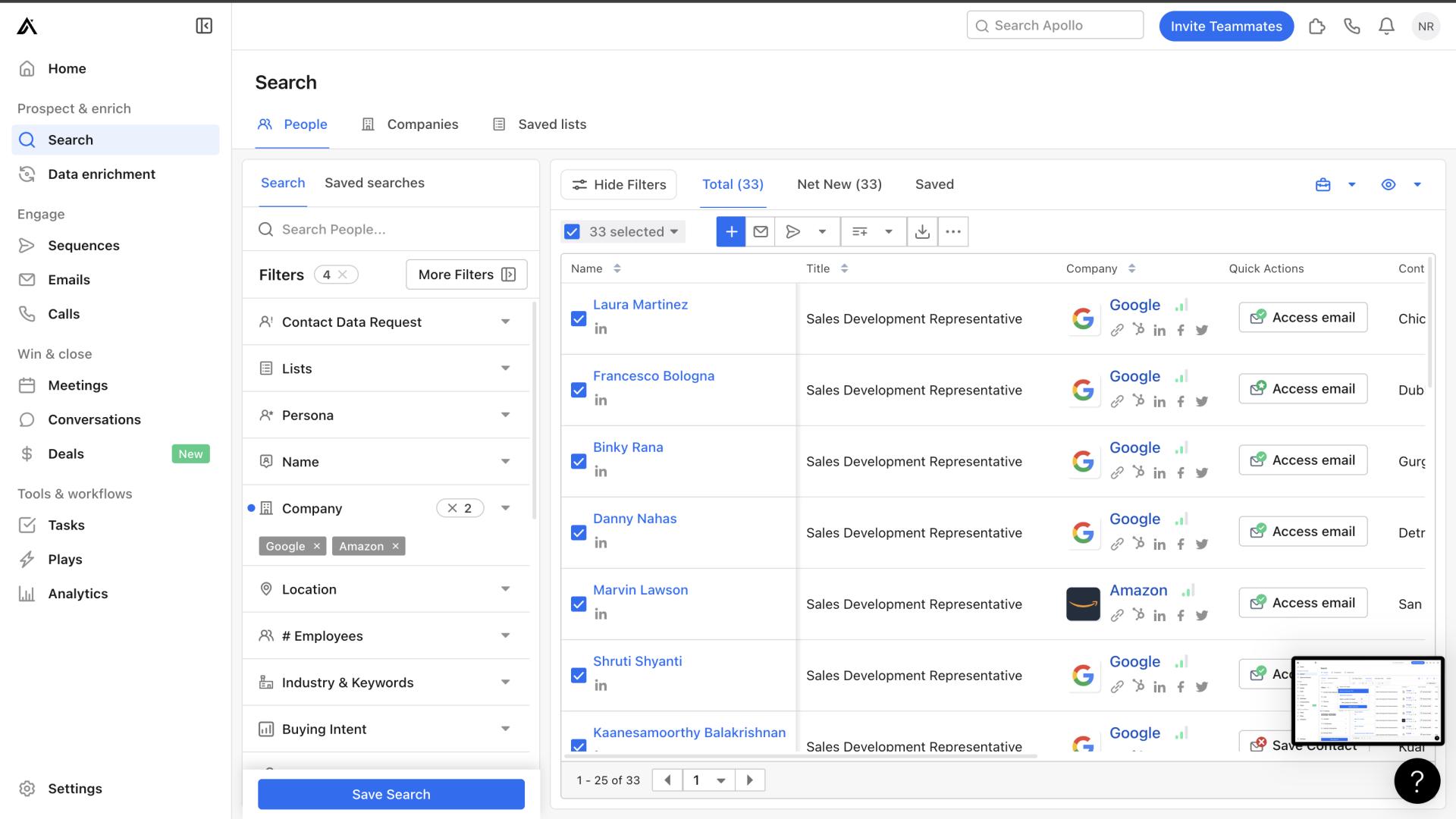Click the Hide Filters button

pyautogui.click(x=619, y=184)
